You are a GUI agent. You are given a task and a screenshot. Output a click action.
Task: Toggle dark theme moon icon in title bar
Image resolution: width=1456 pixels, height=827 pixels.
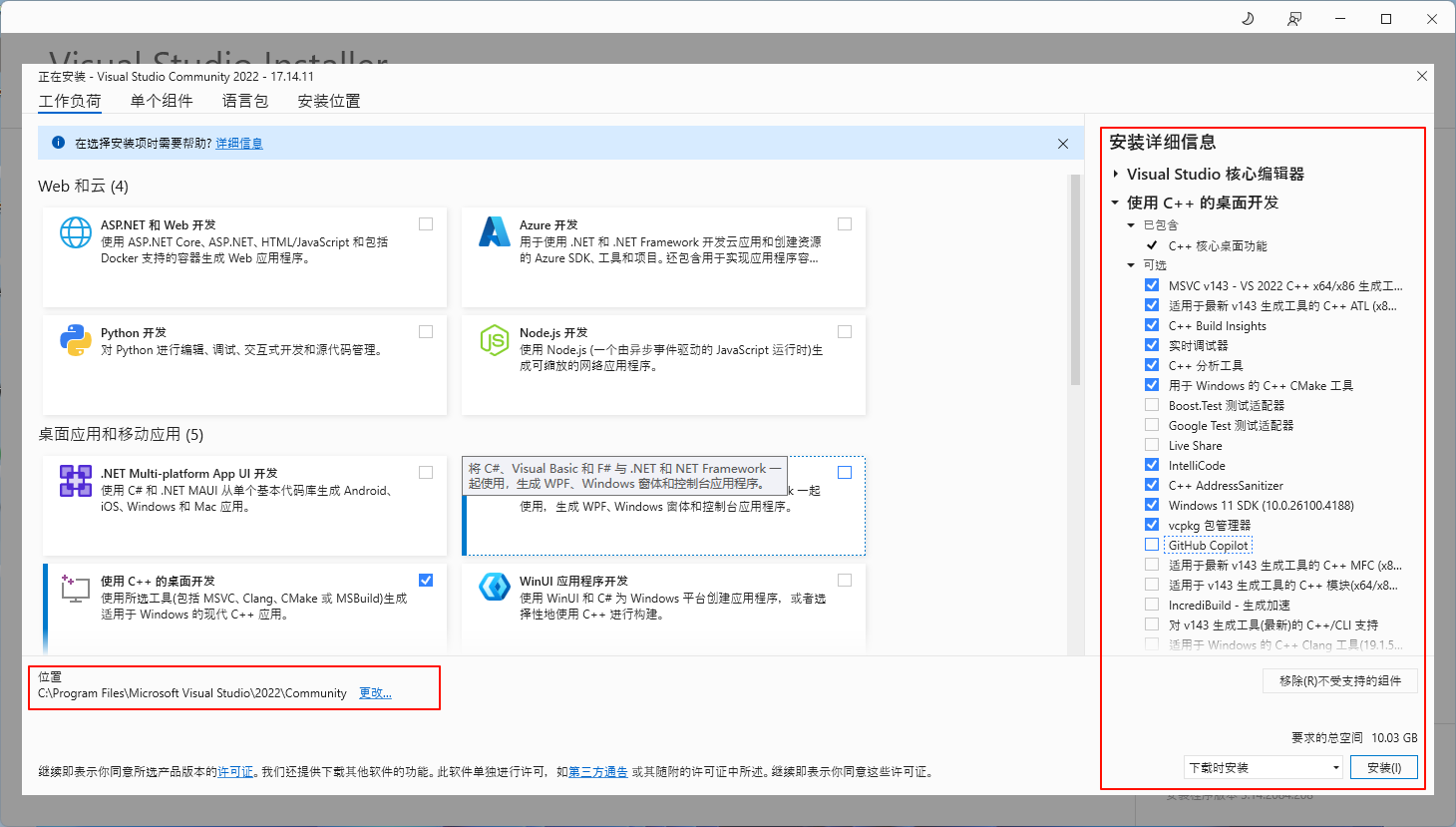(1248, 19)
